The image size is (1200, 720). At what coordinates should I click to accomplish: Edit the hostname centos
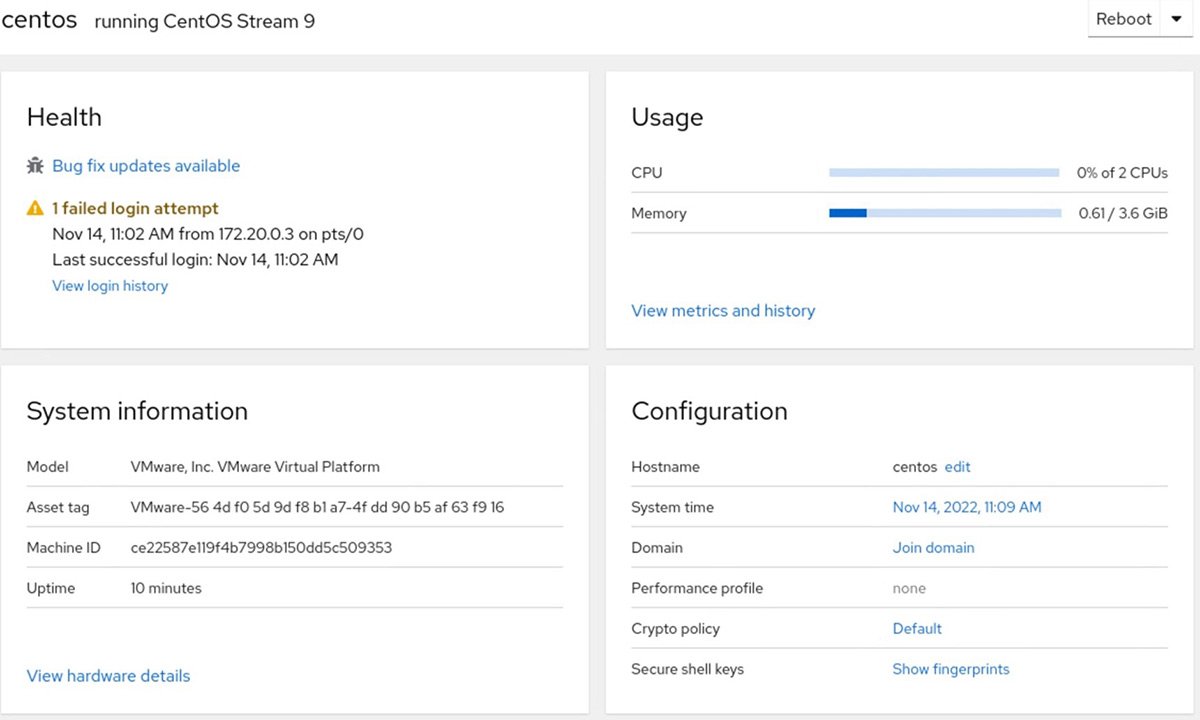click(957, 466)
